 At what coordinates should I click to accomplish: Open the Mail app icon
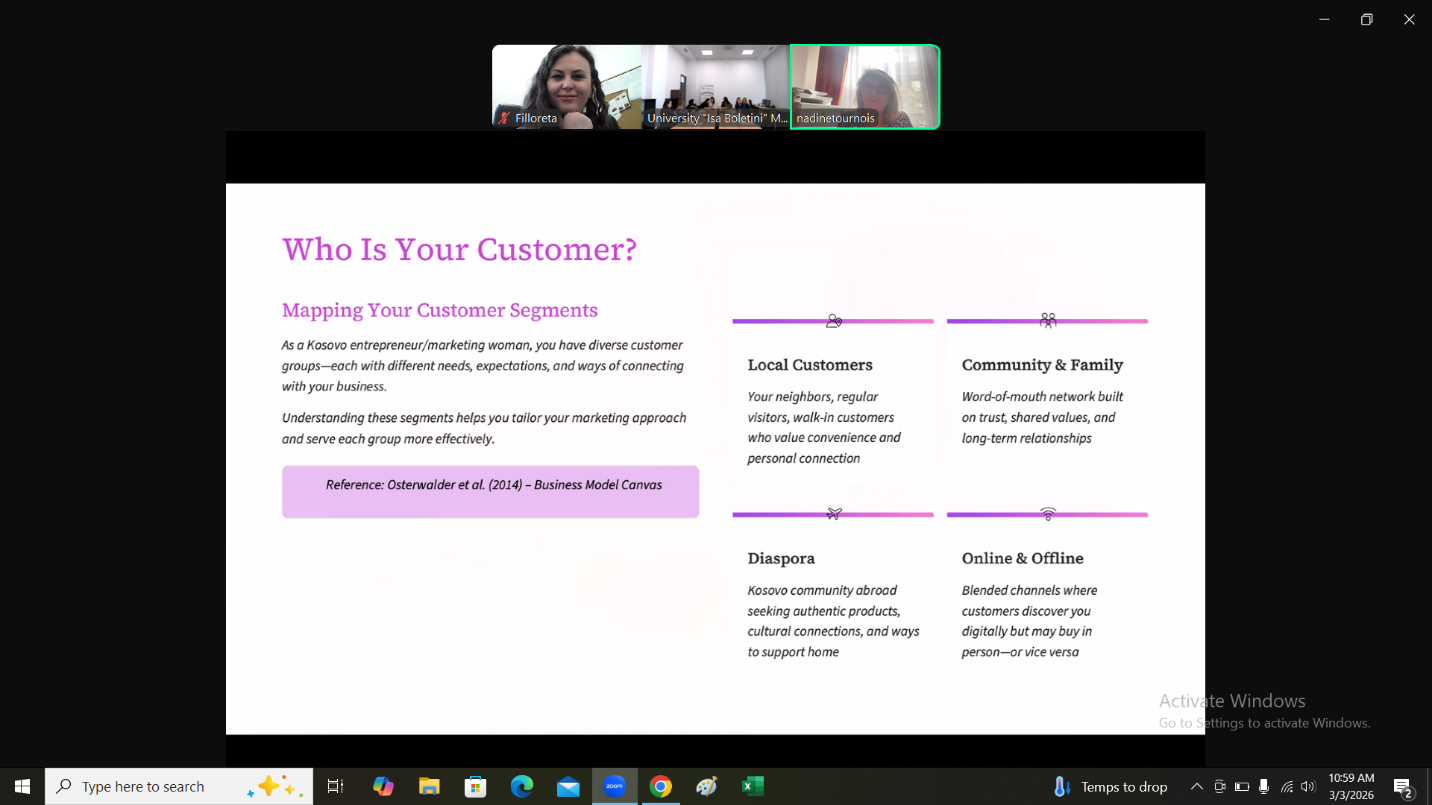click(568, 787)
